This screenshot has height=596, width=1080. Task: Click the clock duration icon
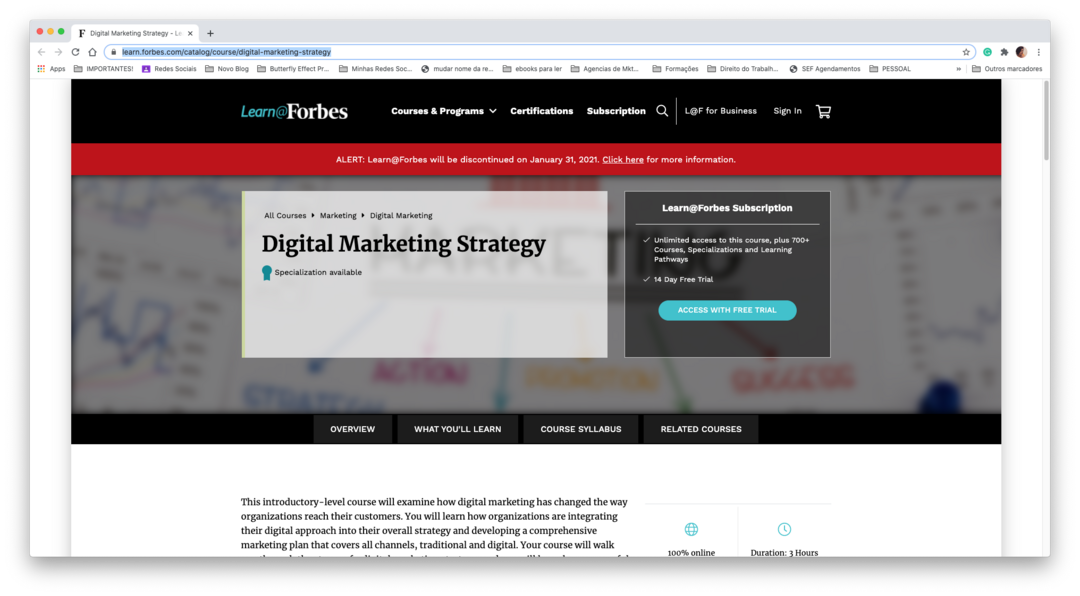(784, 529)
